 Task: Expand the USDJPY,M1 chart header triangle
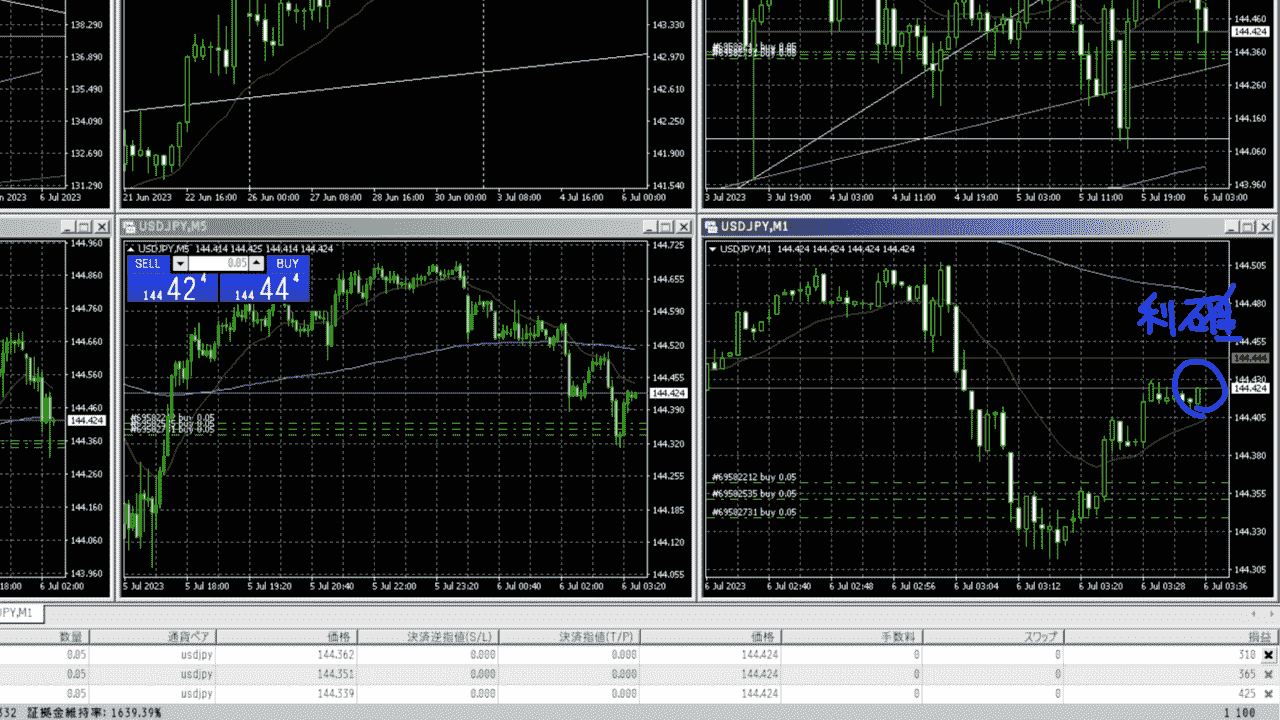click(712, 248)
